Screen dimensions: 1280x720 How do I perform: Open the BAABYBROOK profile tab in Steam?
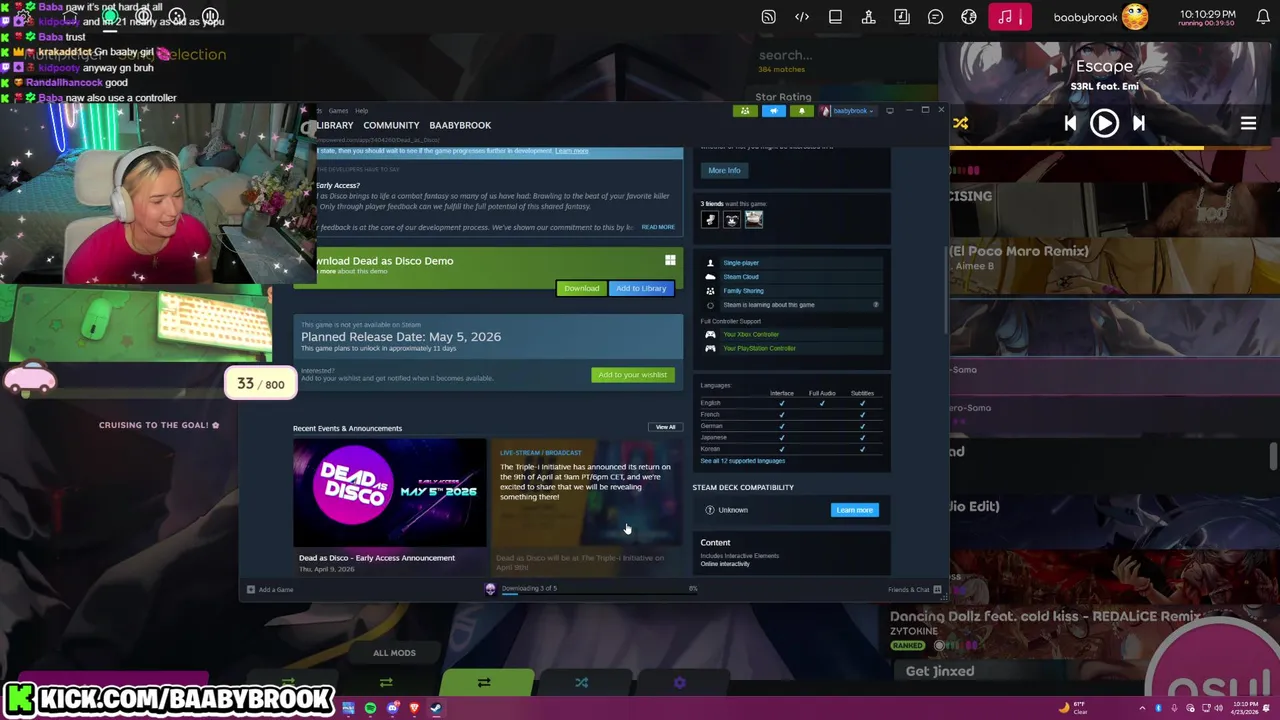460,125
